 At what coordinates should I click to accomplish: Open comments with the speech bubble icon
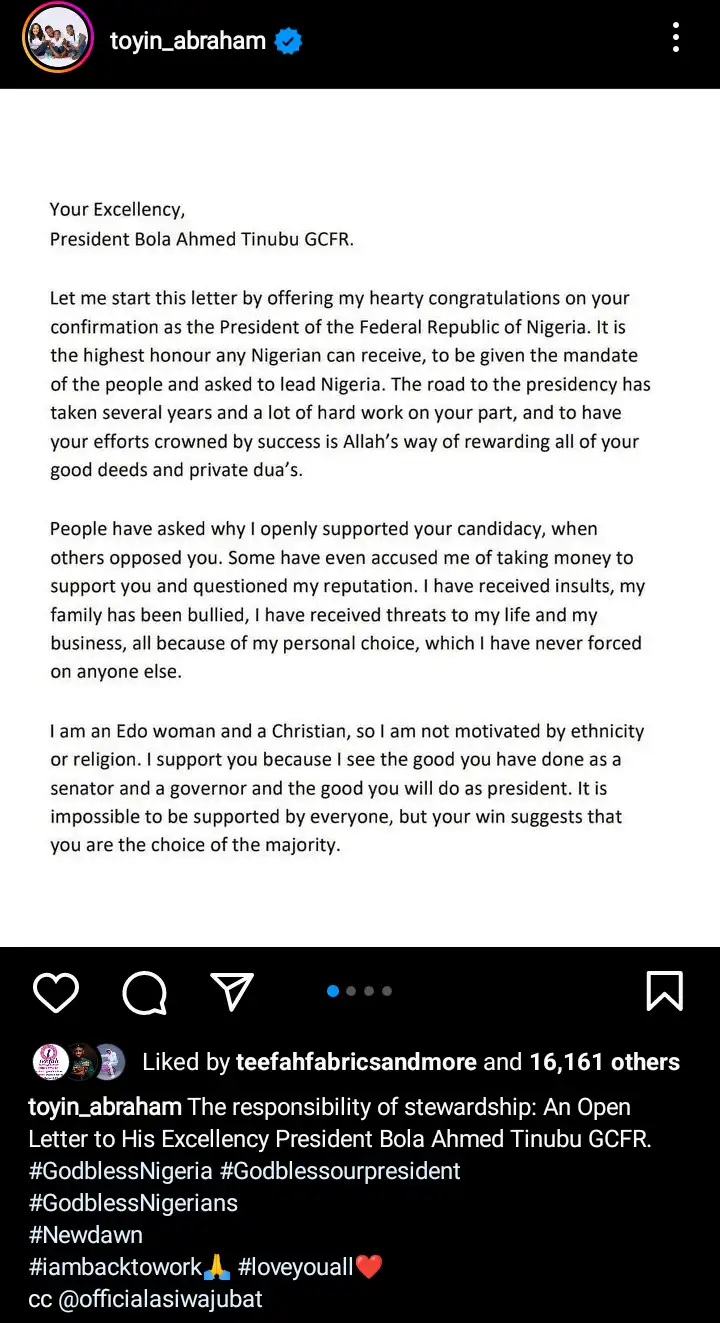[x=145, y=992]
